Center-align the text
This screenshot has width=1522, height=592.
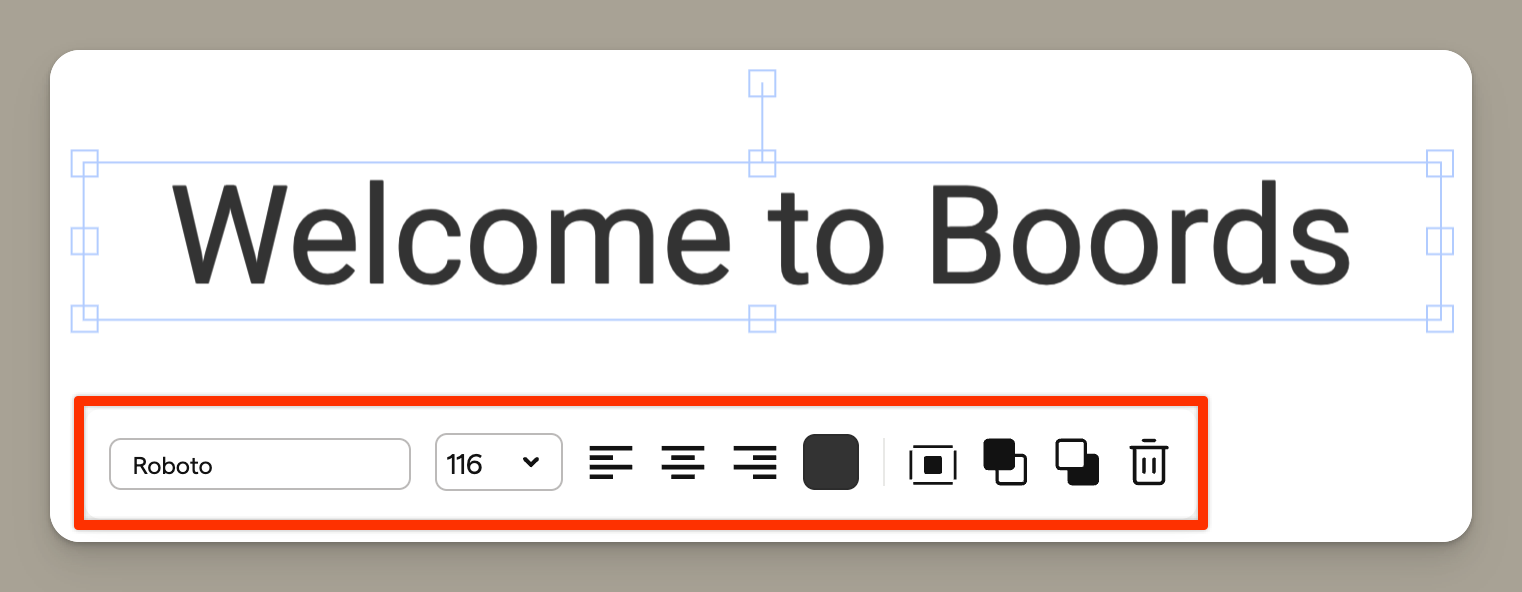point(683,462)
